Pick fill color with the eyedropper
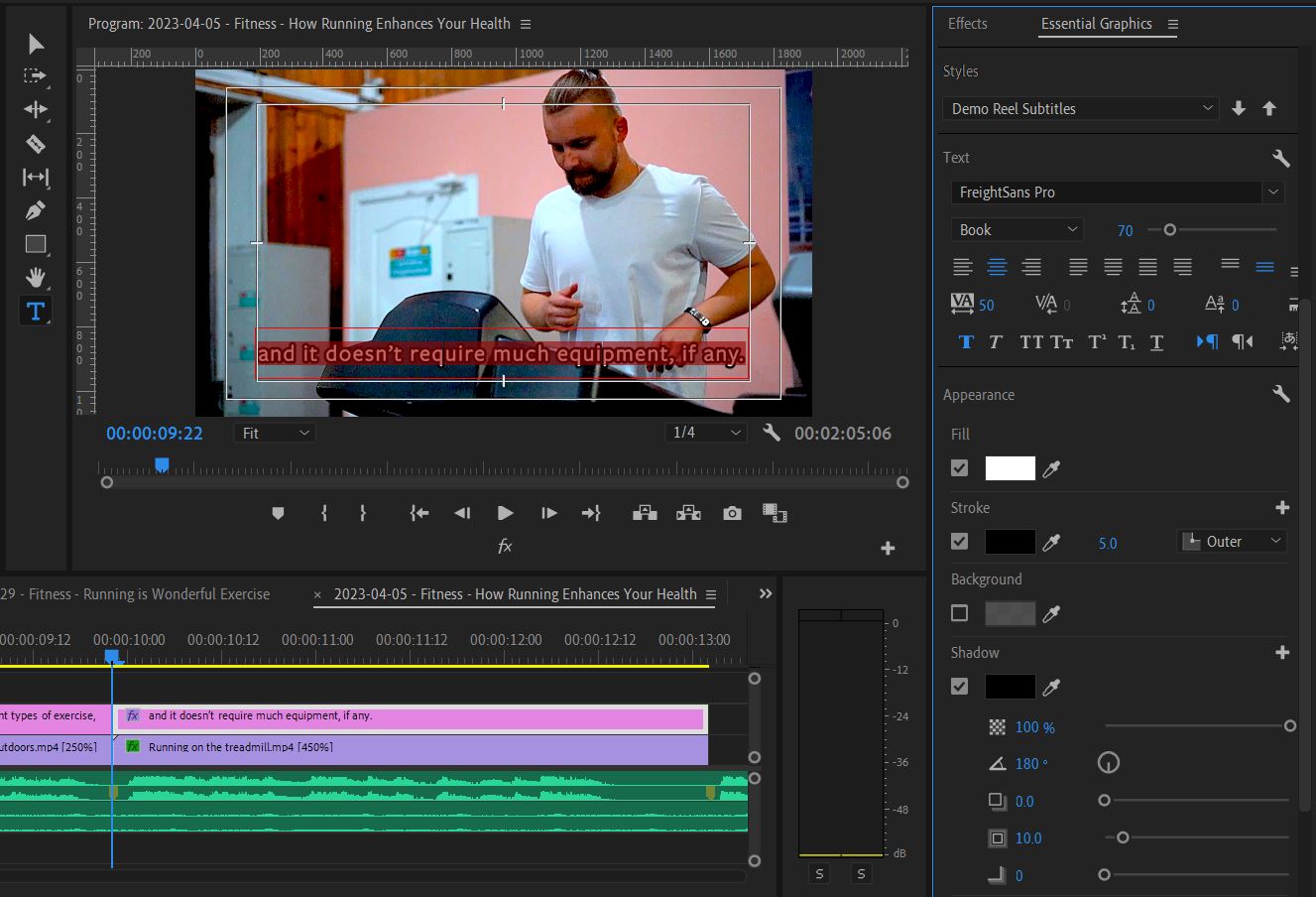1316x897 pixels. pyautogui.click(x=1051, y=468)
